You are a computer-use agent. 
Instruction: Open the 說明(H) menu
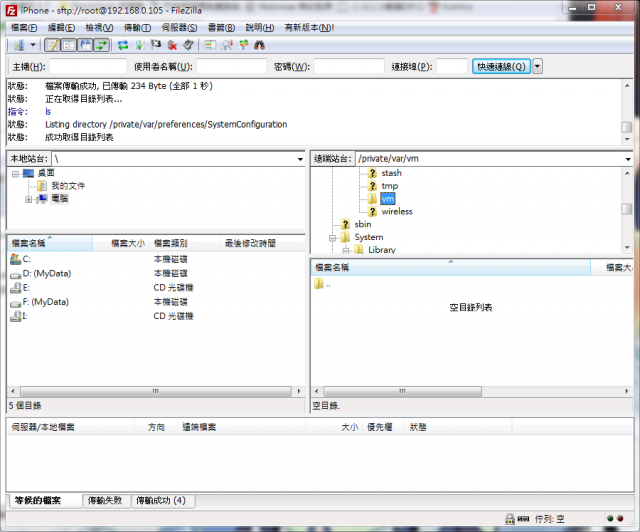pos(260,28)
